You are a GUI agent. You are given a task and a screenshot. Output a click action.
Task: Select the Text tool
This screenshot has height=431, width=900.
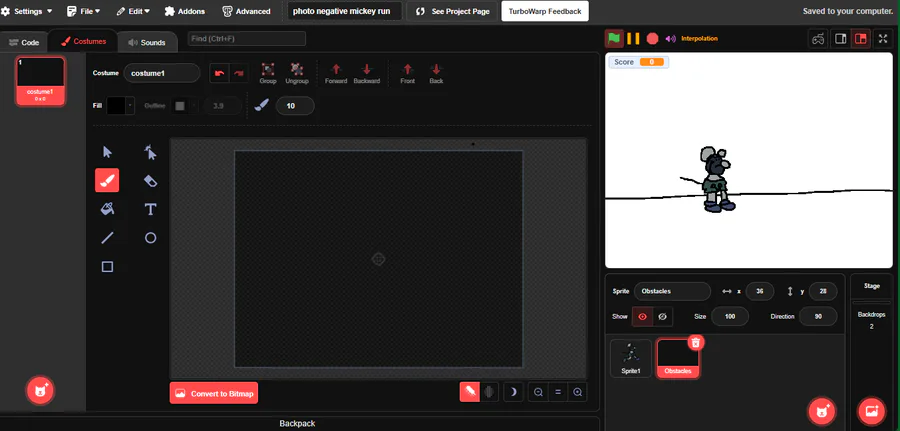point(150,209)
